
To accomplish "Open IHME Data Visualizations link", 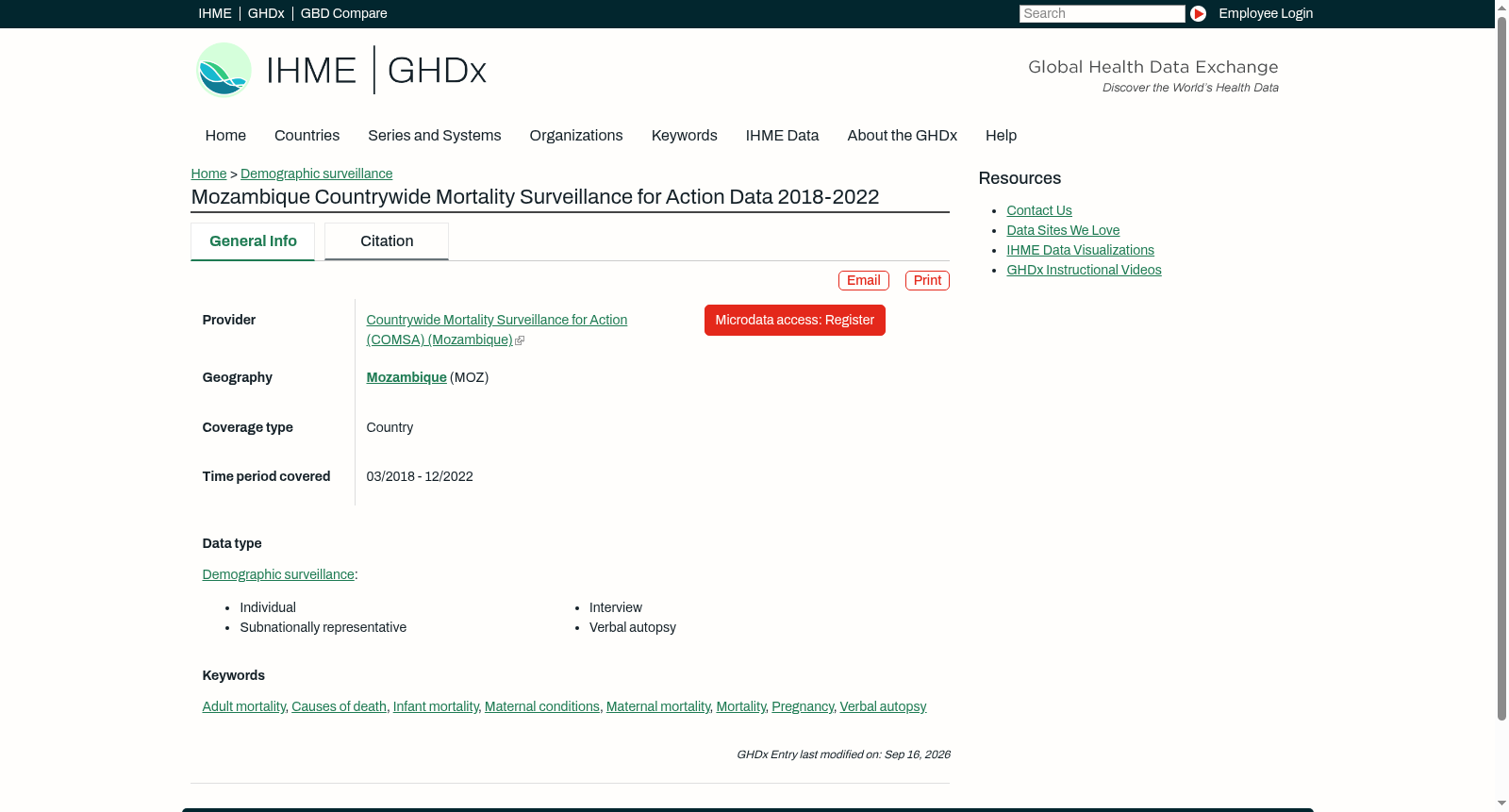I will point(1080,250).
